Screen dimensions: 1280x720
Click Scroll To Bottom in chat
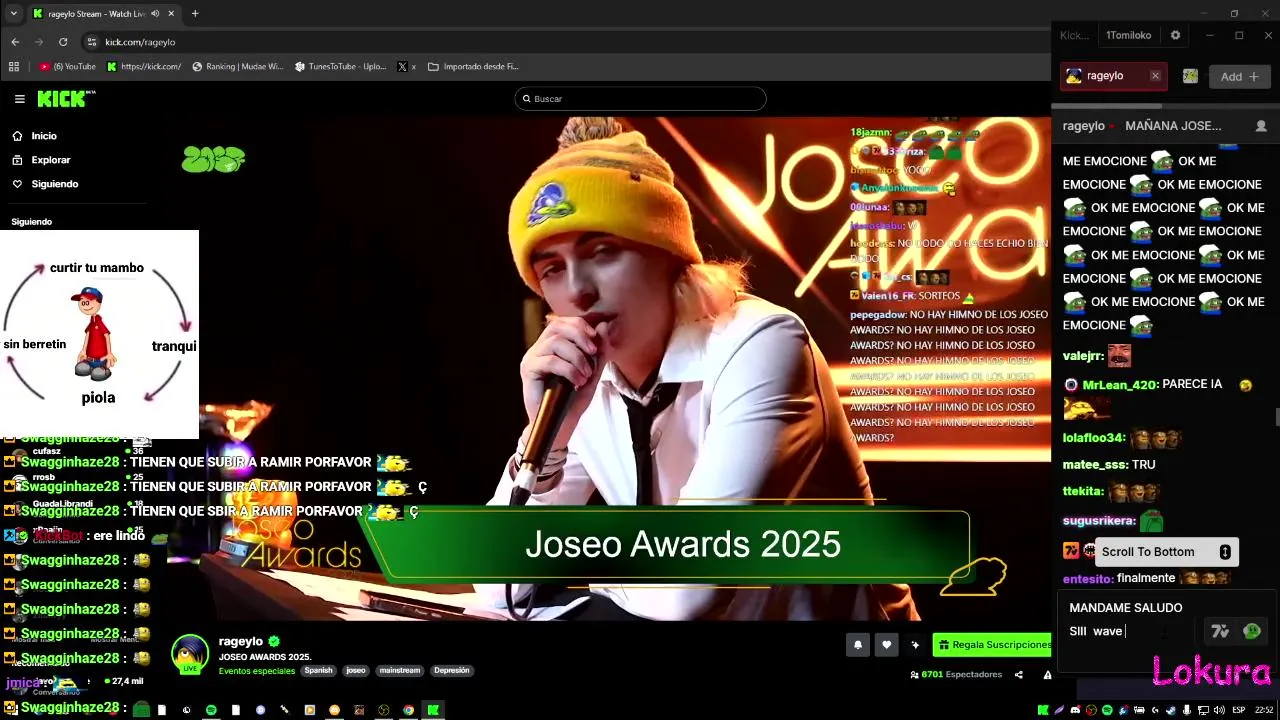[x=1165, y=552]
